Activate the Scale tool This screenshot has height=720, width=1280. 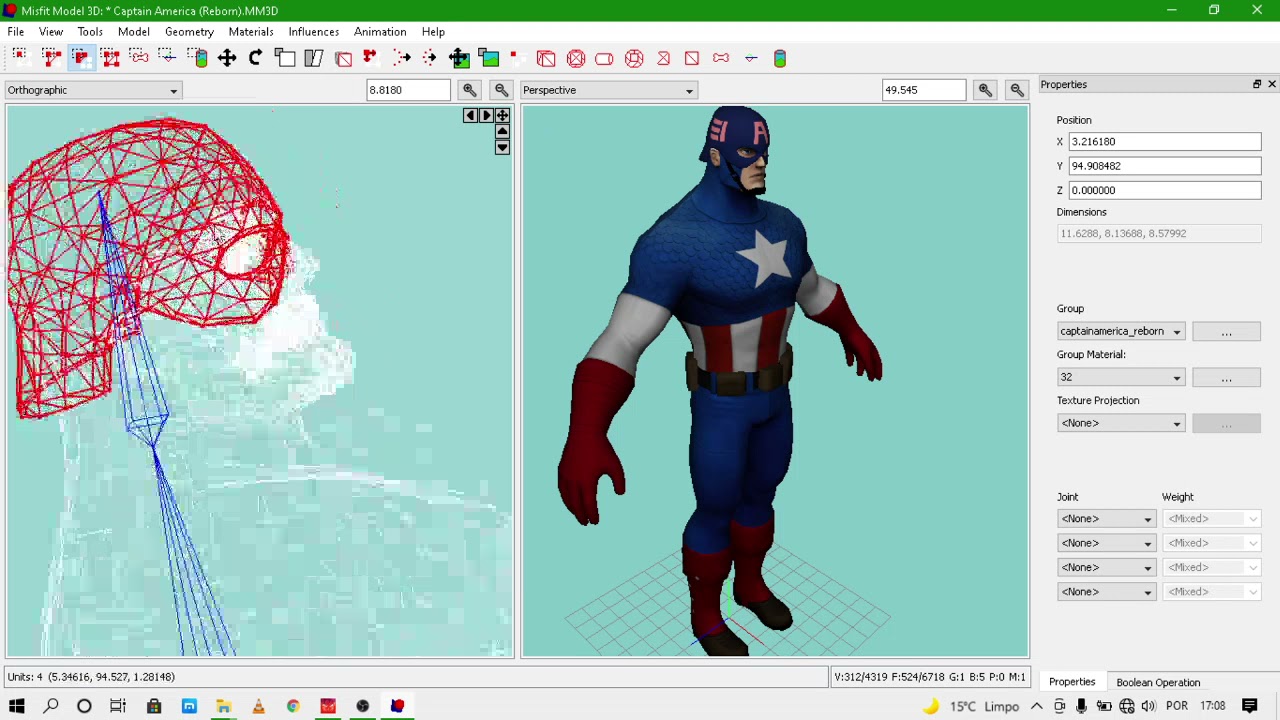point(285,58)
